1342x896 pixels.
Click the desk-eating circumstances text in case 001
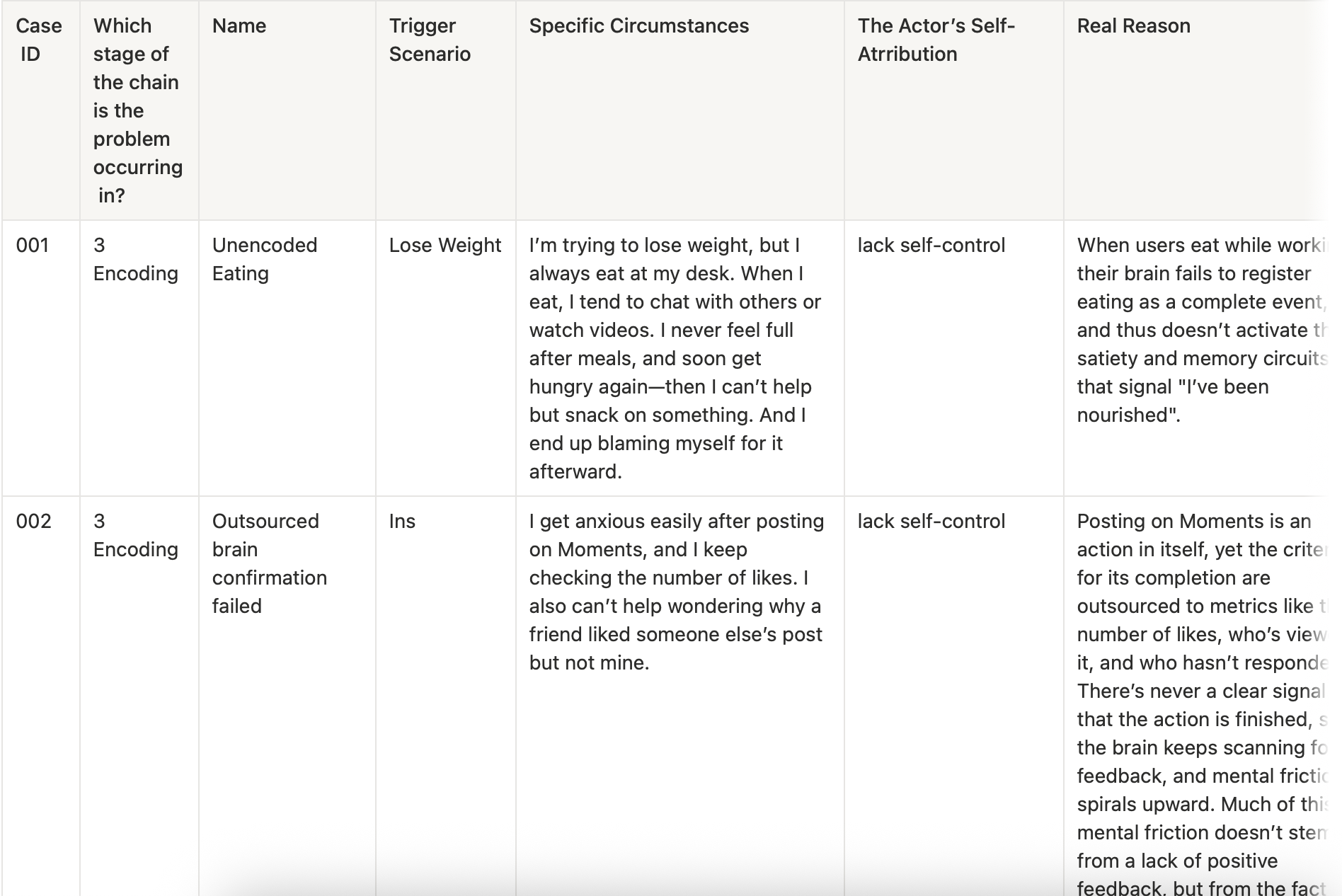(x=675, y=358)
